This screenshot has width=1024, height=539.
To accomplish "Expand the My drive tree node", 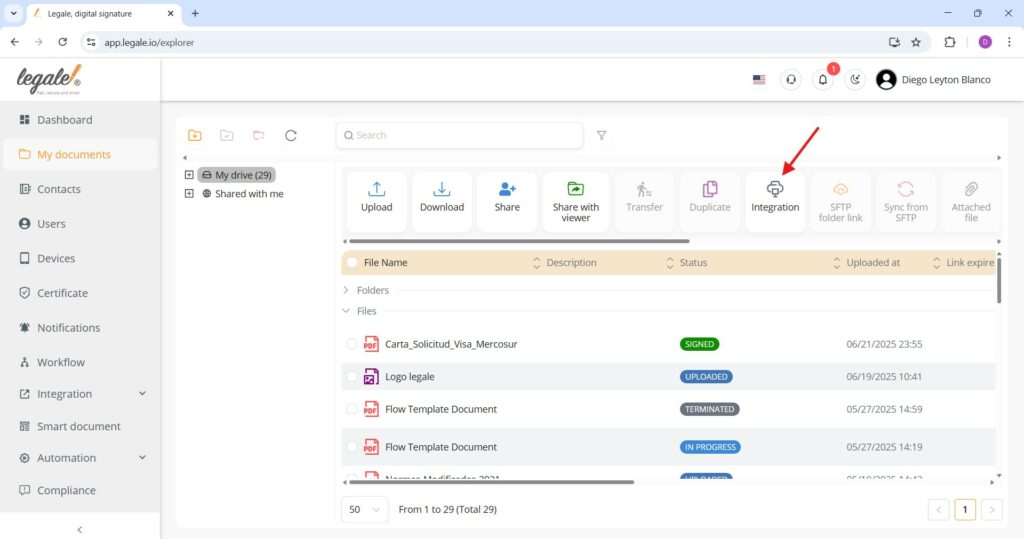I will tap(189, 175).
